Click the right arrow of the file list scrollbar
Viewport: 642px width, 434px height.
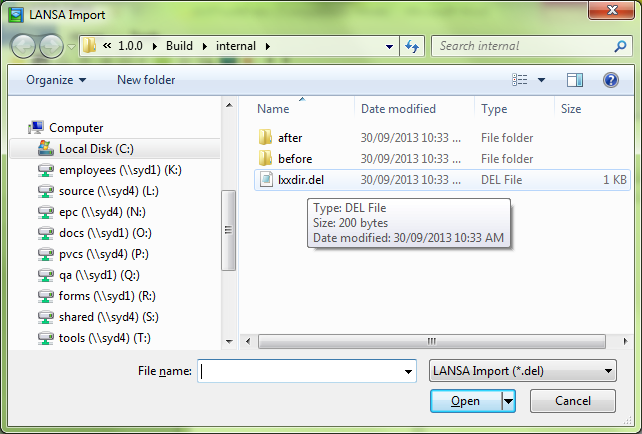click(625, 341)
